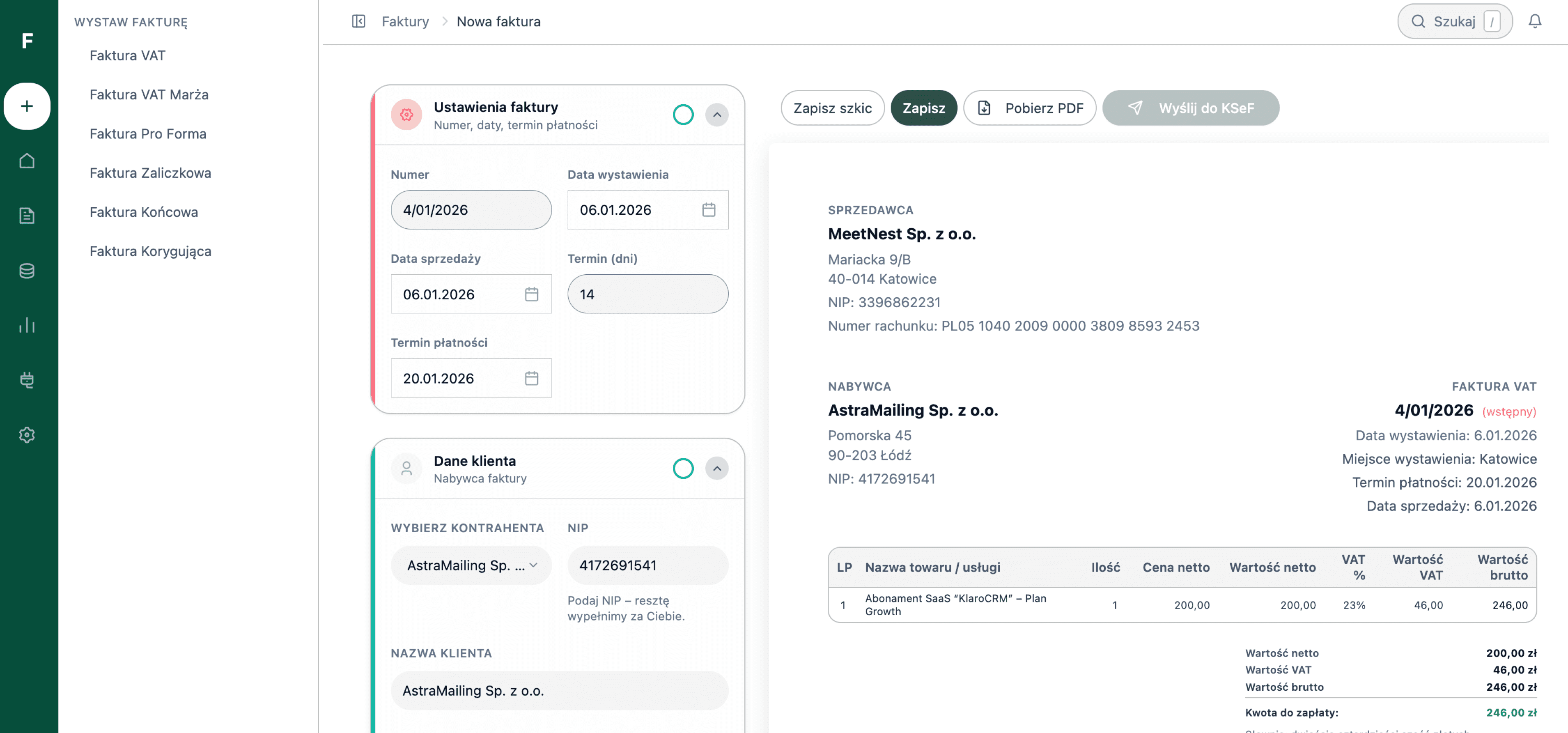Viewport: 1568px width, 733px height.
Task: Open the bar chart reports icon
Action: coord(27,325)
